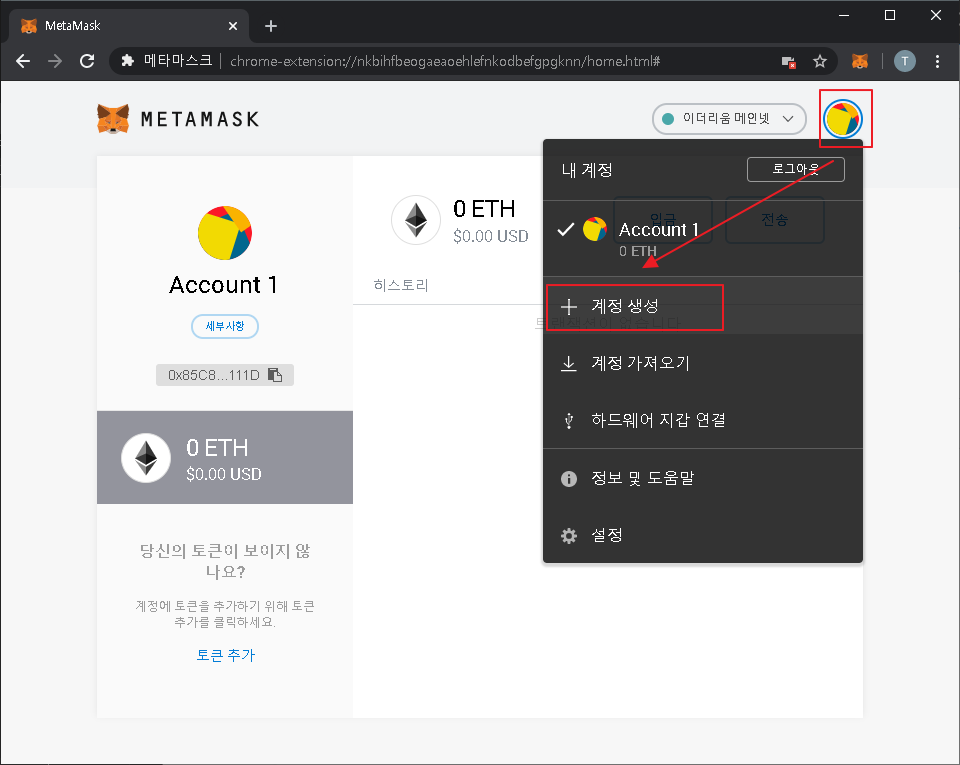Choose 하드웨어 지갑 연결 from the menu

[703, 420]
